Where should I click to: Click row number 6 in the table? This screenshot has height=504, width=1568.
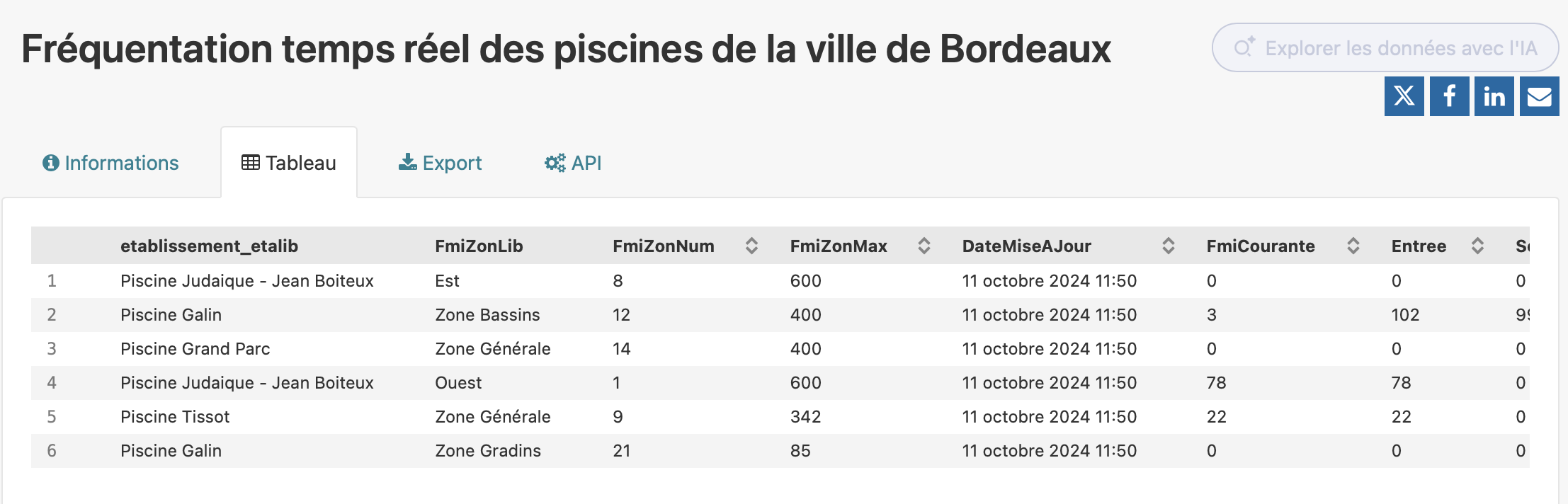(x=52, y=451)
